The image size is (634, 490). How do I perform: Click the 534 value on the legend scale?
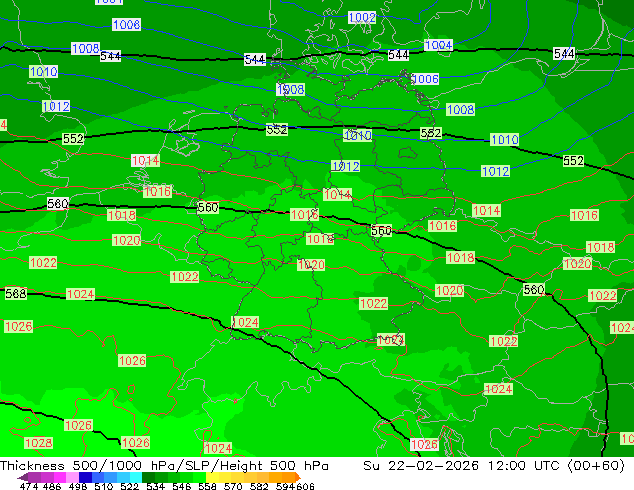click(x=156, y=486)
